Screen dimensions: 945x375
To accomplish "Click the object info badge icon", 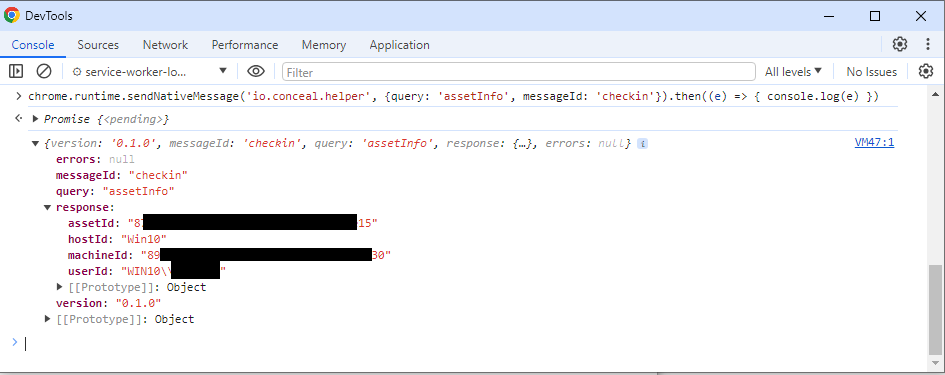I will pos(642,144).
